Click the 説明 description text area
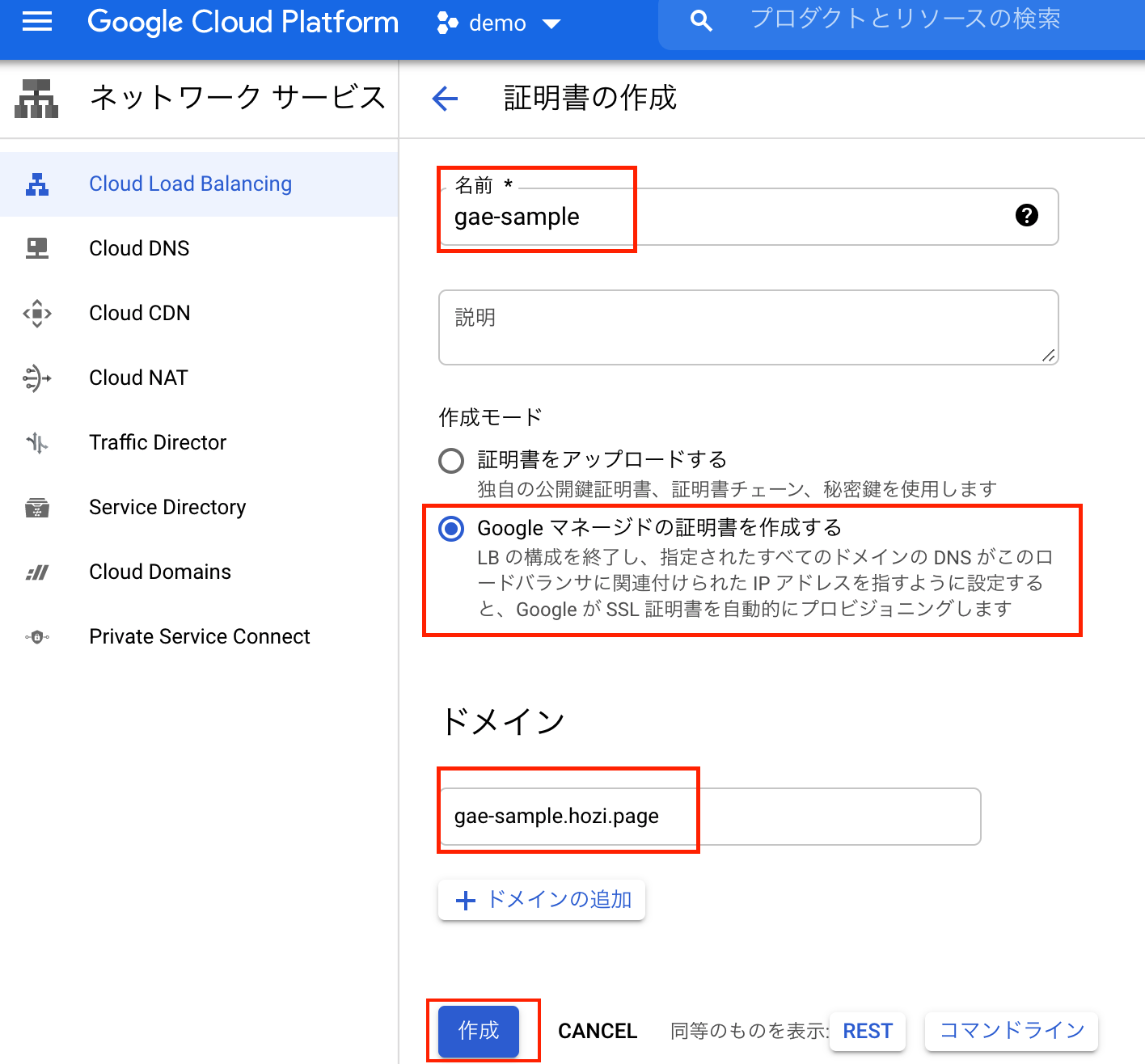1145x1064 pixels. [x=749, y=327]
